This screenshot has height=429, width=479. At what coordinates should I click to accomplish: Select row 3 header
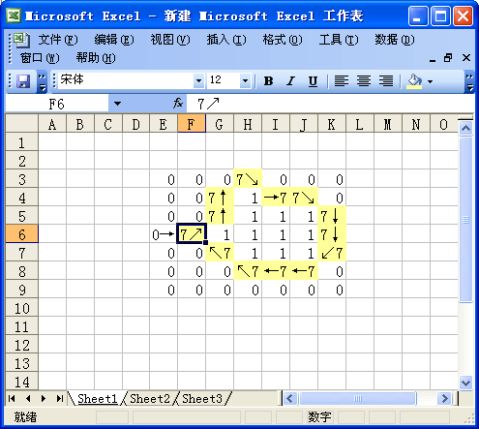click(22, 179)
